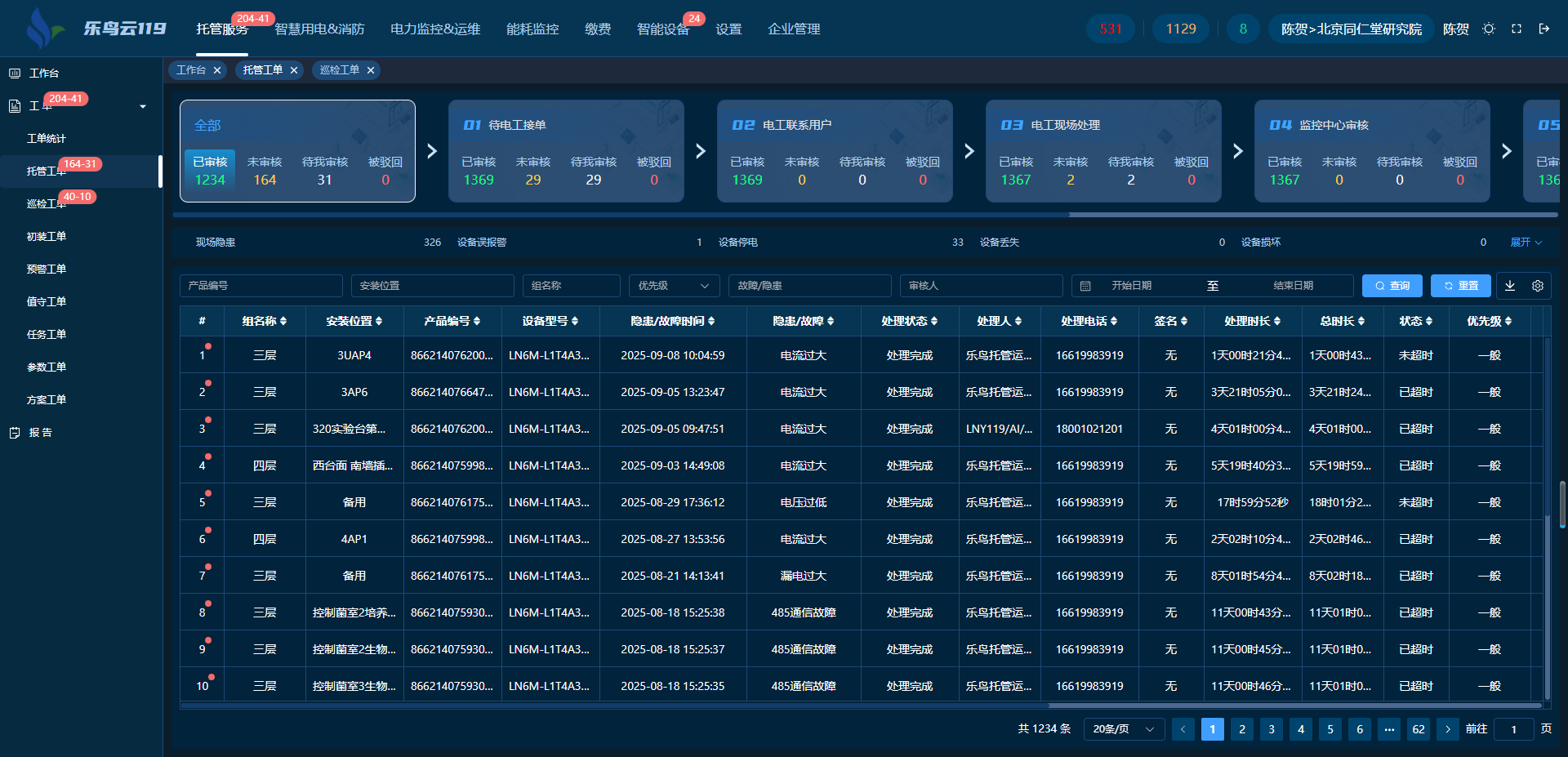Screen dimensions: 1568x757
Task: Click the calendar icon in date range
Action: 1085,286
